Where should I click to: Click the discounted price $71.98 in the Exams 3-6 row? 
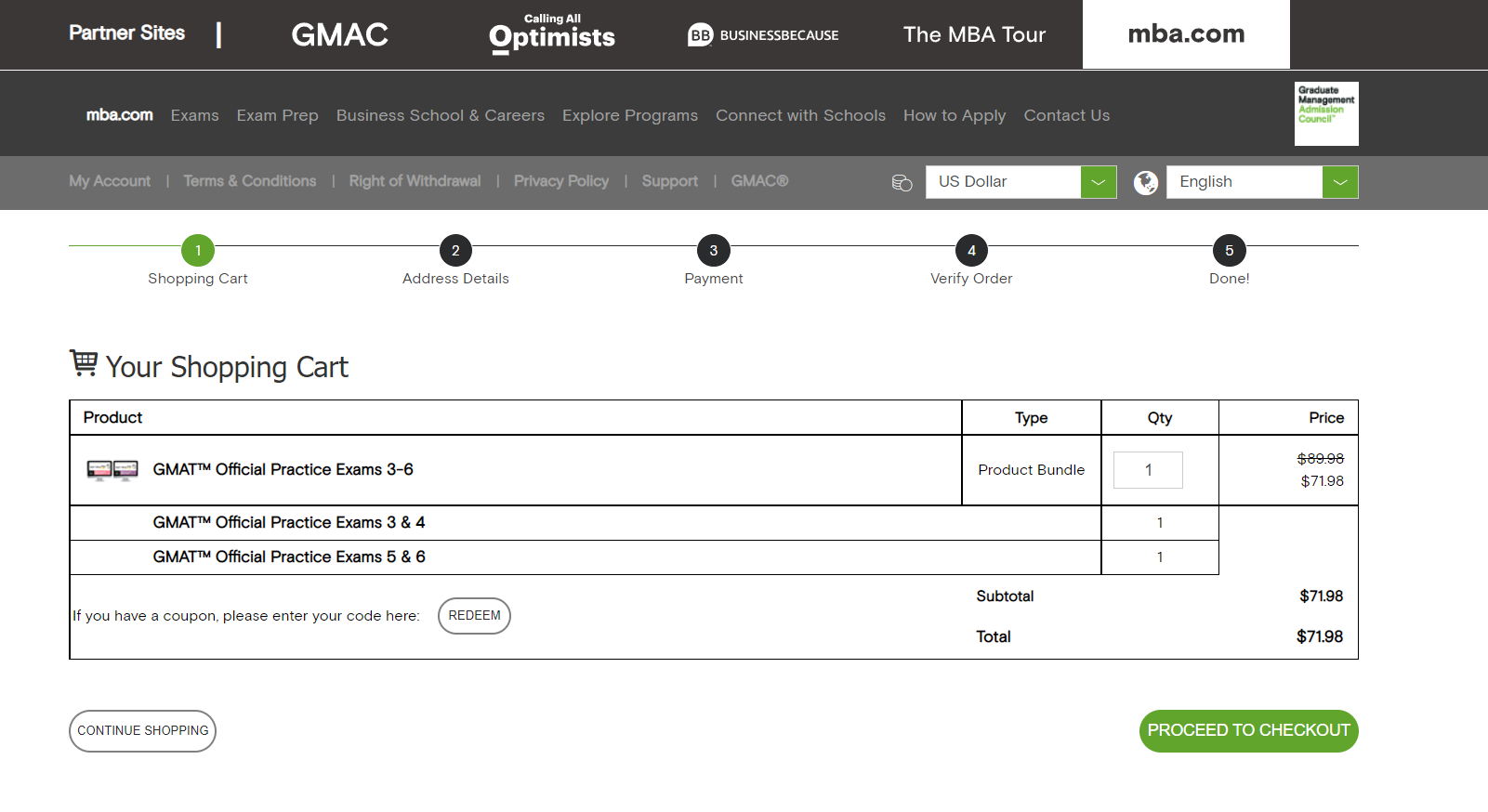1322,481
